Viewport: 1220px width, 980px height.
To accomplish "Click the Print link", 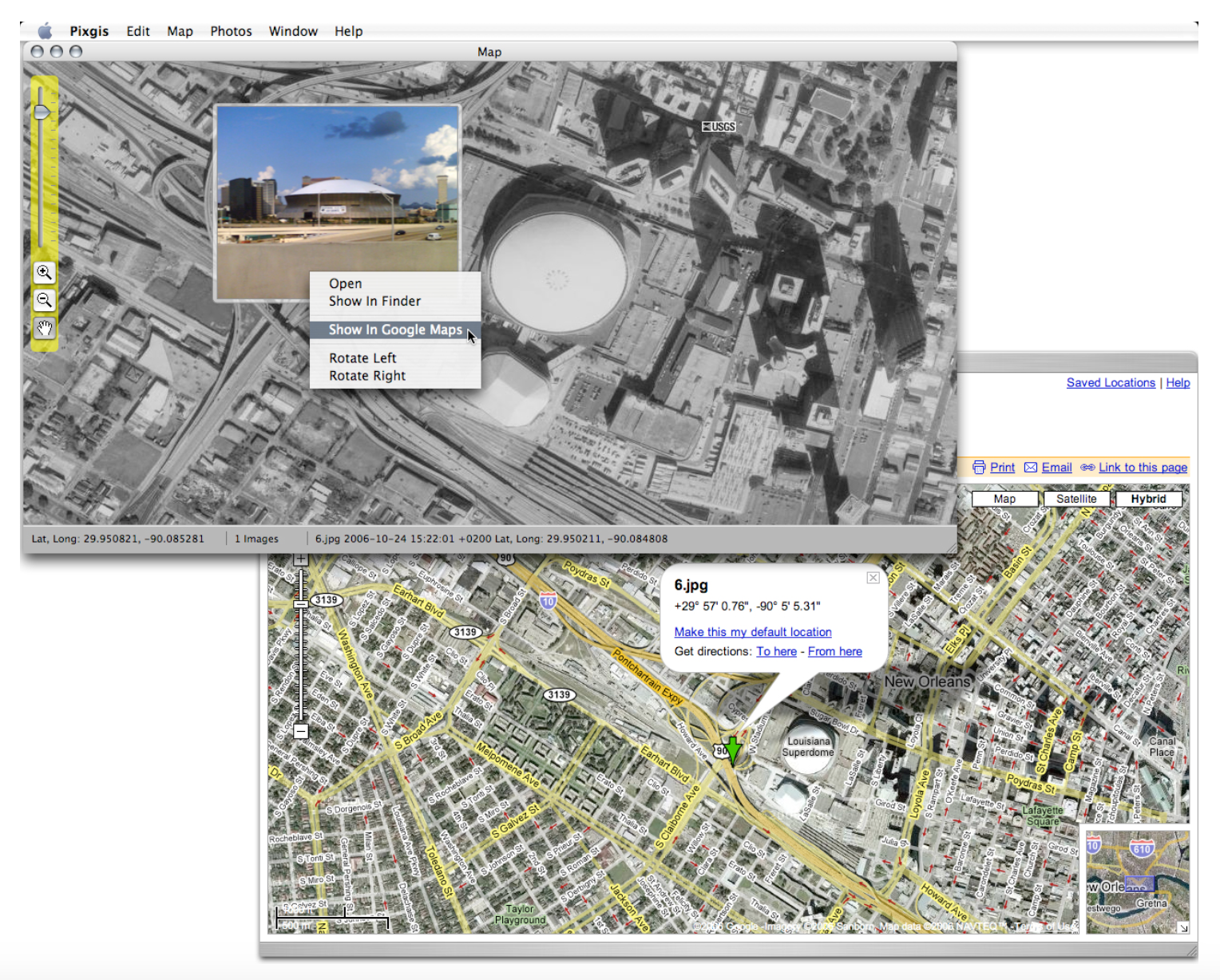I will coord(1002,468).
